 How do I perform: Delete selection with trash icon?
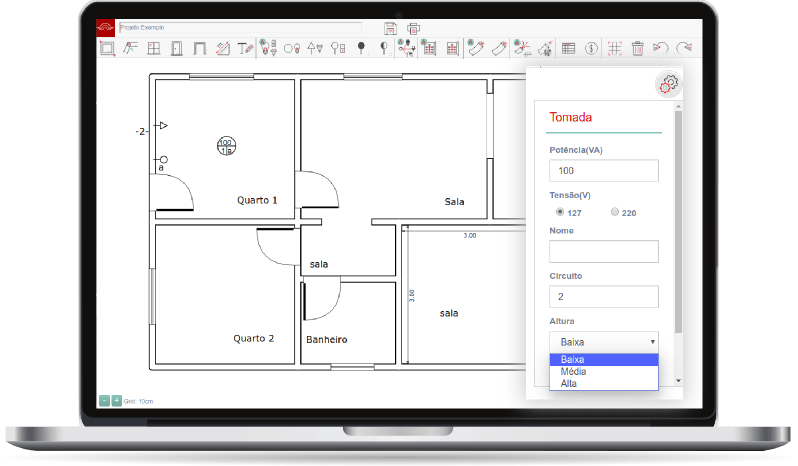coord(638,48)
